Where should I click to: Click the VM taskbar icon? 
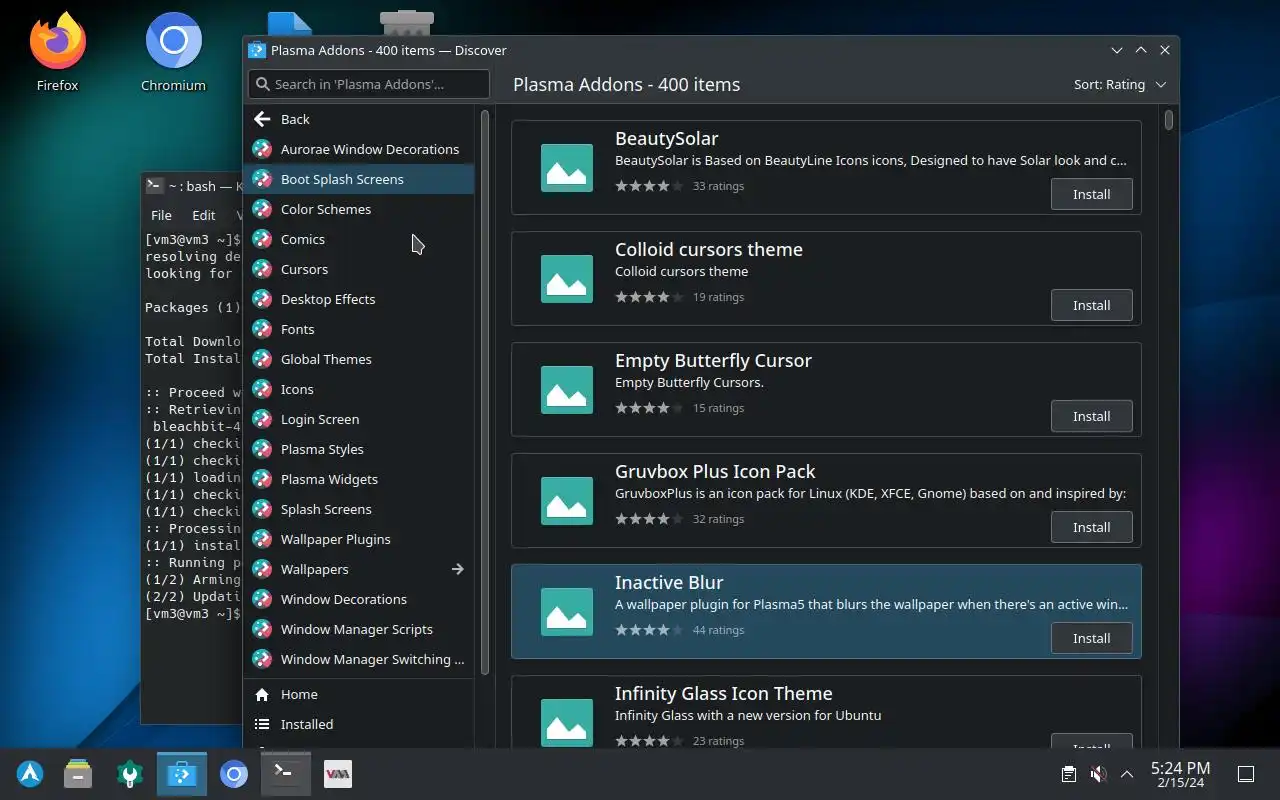(x=338, y=774)
